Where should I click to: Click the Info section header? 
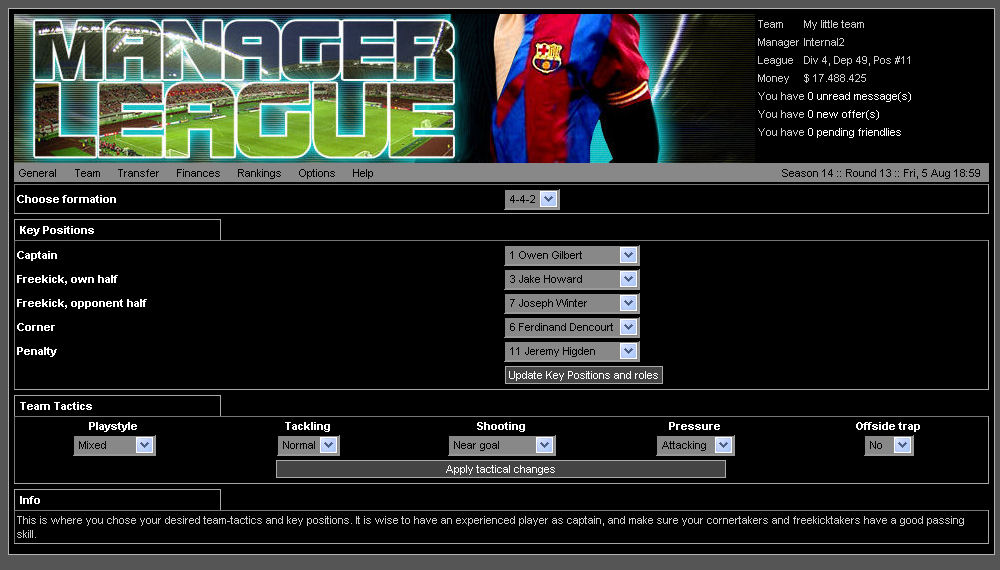(x=117, y=501)
